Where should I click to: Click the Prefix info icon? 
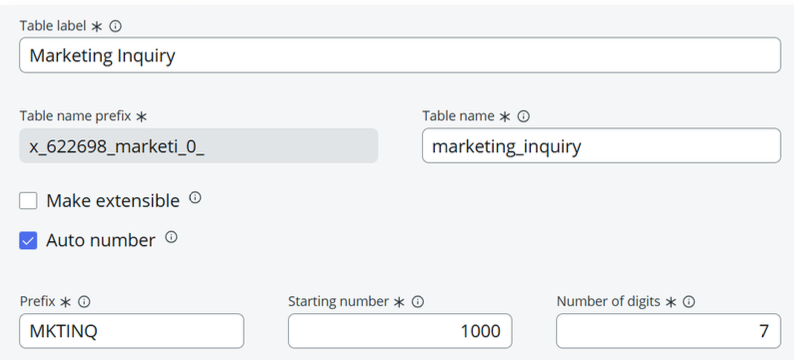point(84,302)
